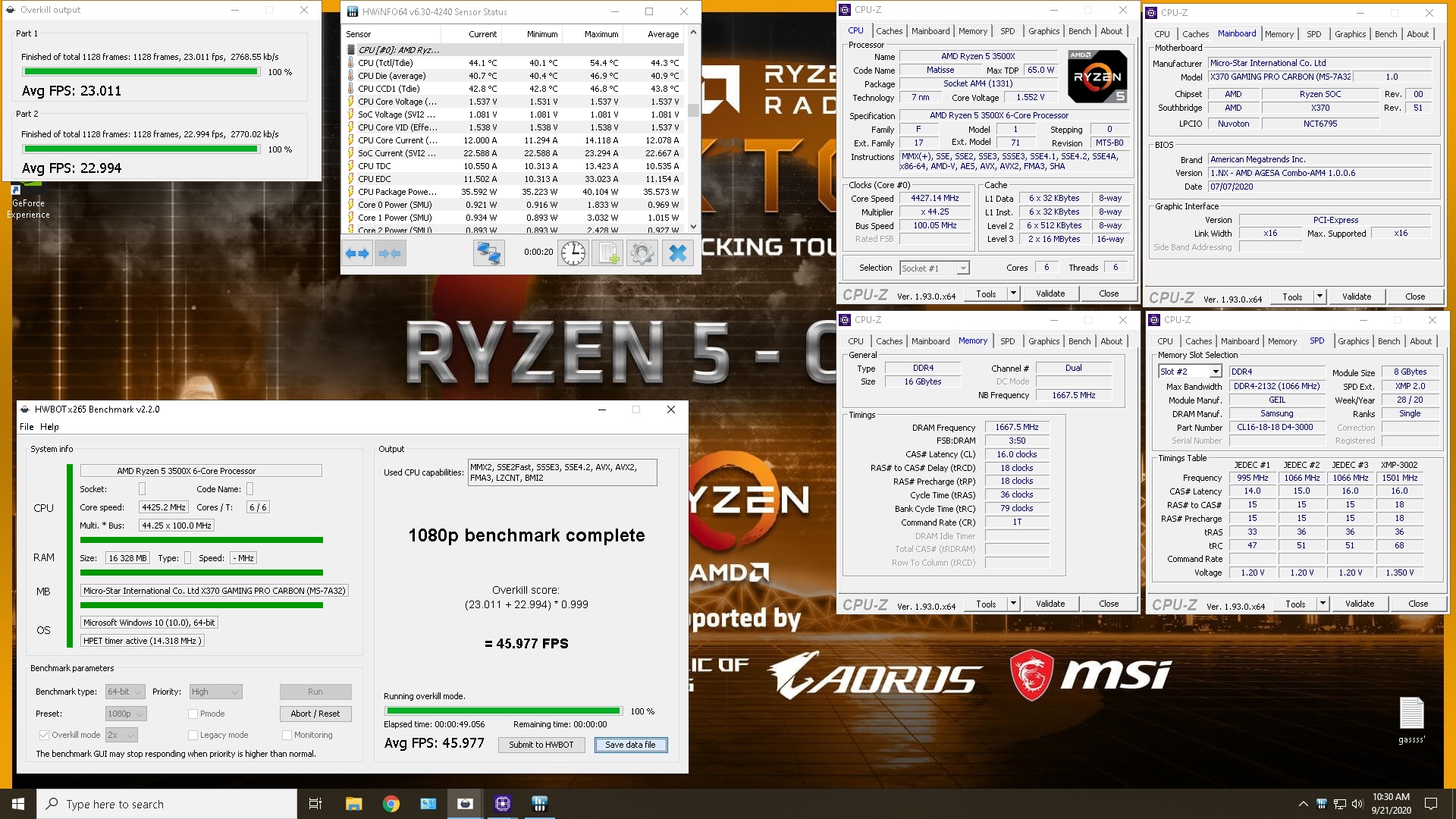
Task: Click Average column header in HWiNFO
Action: point(653,34)
